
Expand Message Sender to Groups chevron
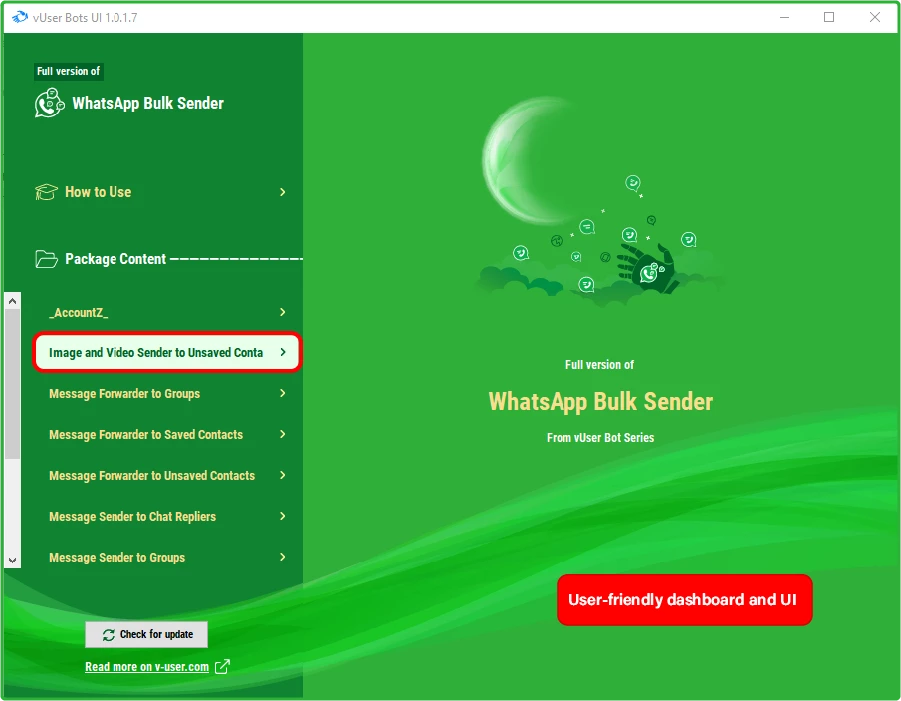pos(283,557)
